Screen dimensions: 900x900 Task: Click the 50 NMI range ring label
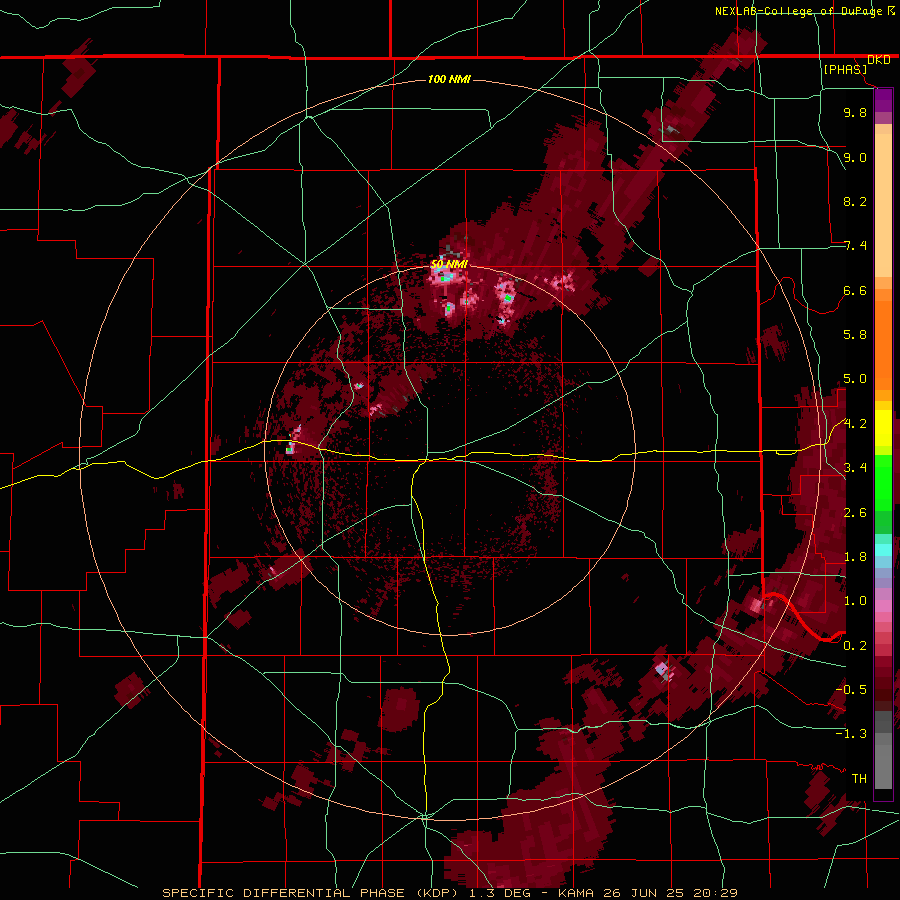tap(449, 264)
